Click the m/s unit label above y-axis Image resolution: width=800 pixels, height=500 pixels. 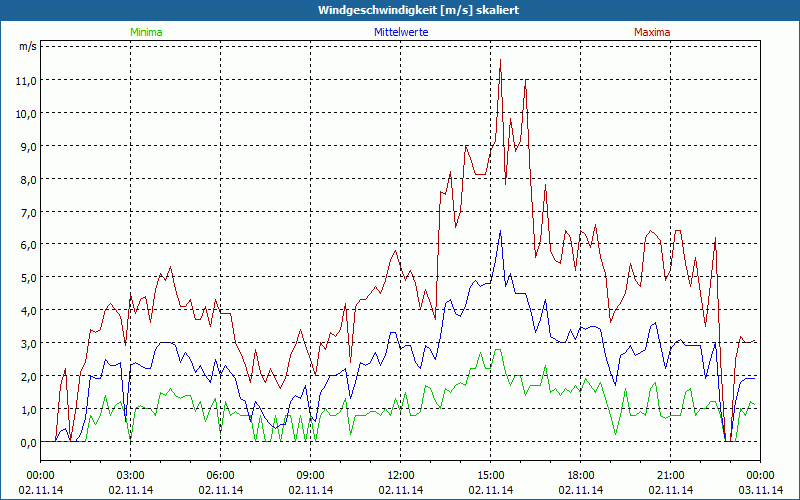point(27,46)
